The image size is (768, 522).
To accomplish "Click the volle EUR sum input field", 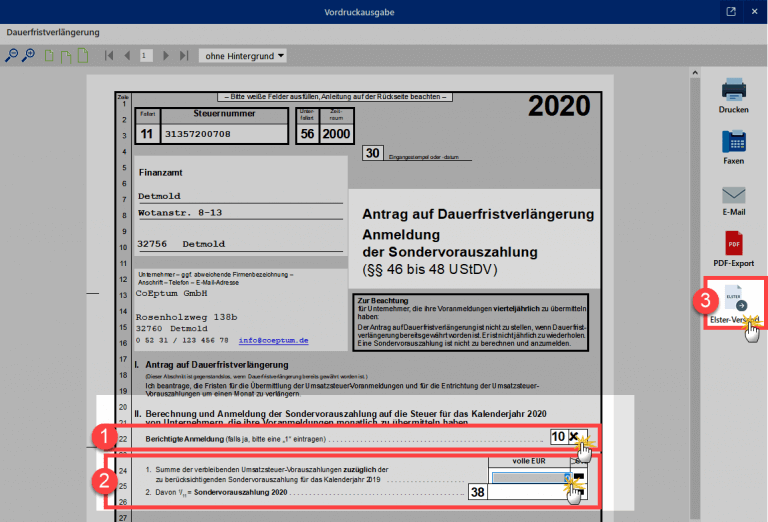I will [x=530, y=477].
